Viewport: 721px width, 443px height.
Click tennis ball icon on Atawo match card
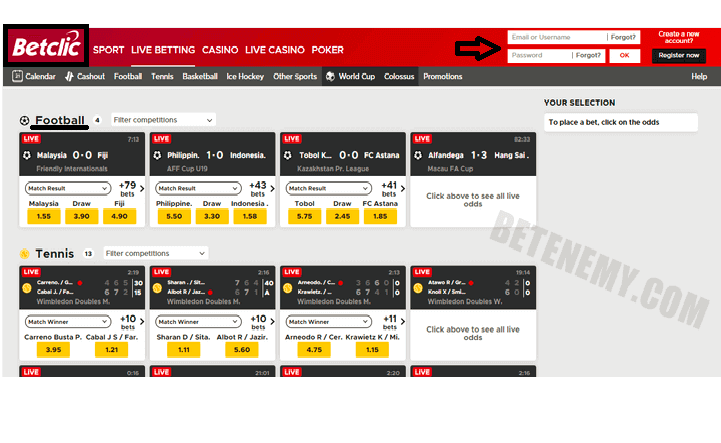click(418, 288)
